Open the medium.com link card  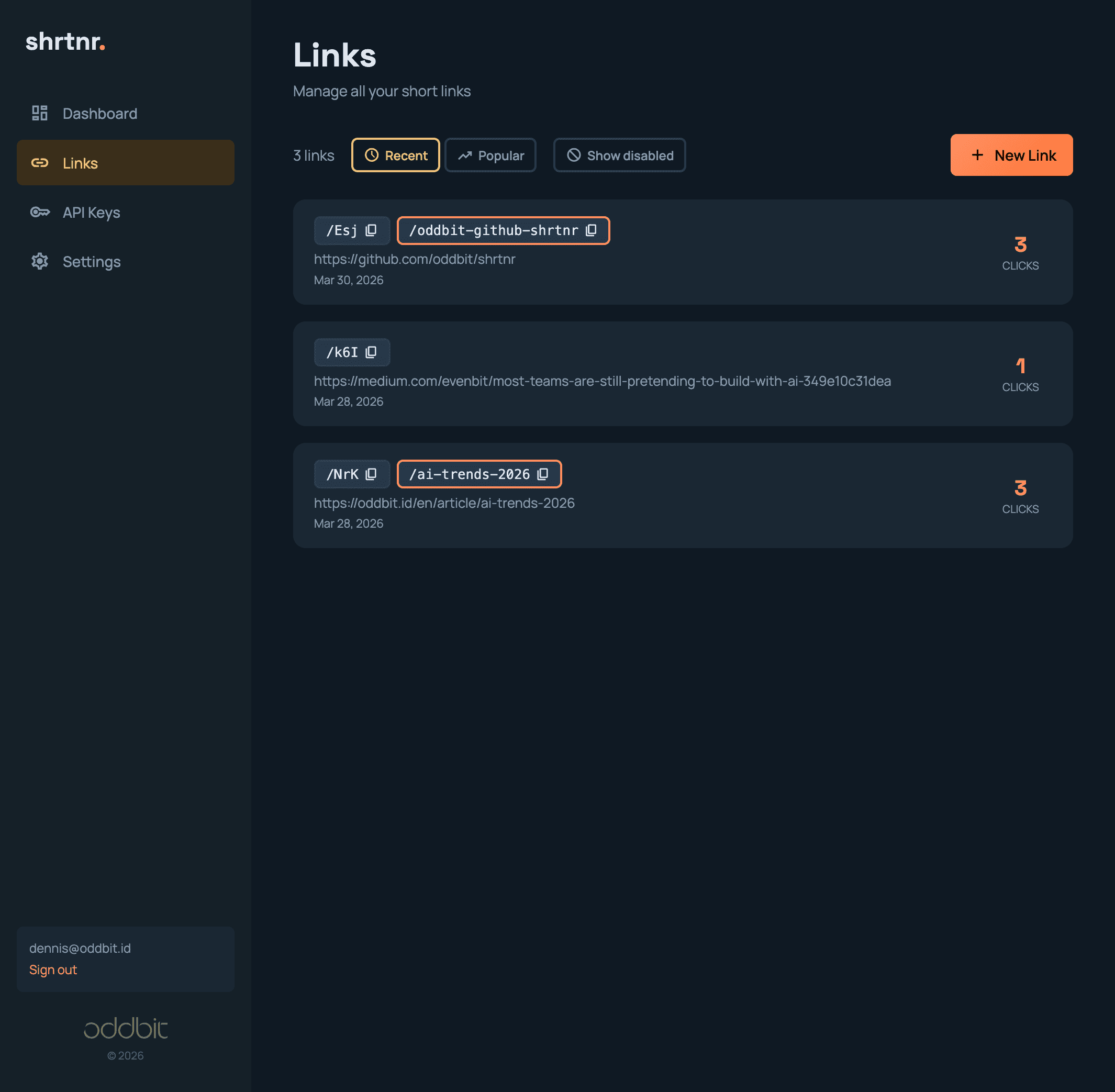pos(683,374)
